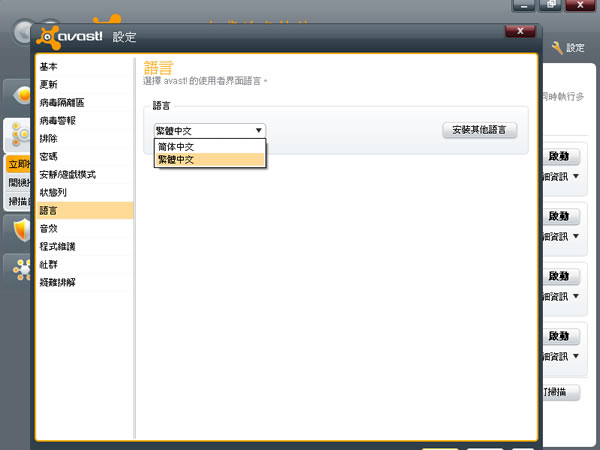Viewport: 600px width, 450px height.
Task: Click the avast! logo in the dialog header
Action: [x=70, y=37]
